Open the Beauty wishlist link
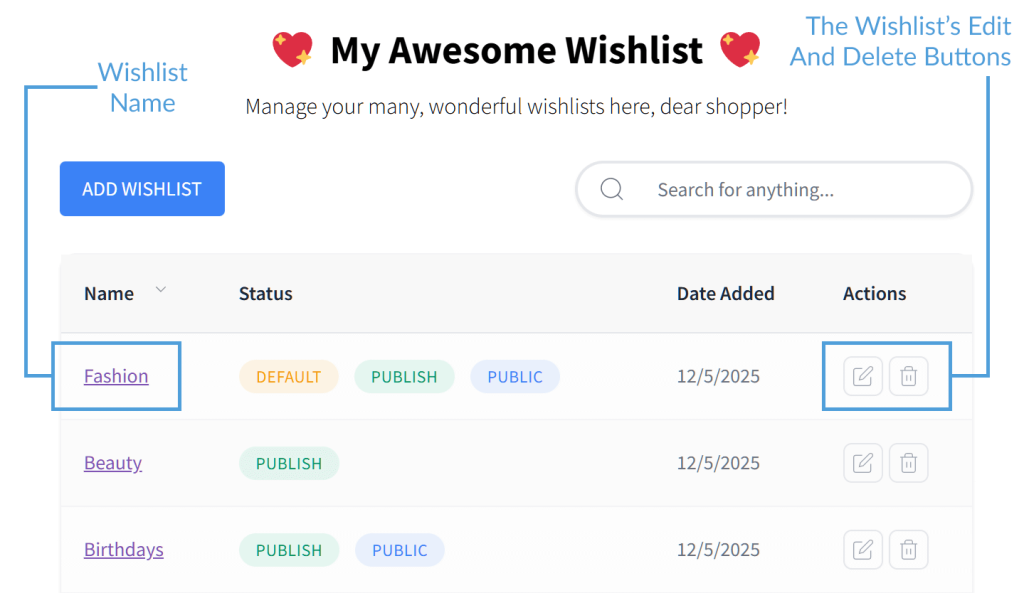 [x=112, y=462]
